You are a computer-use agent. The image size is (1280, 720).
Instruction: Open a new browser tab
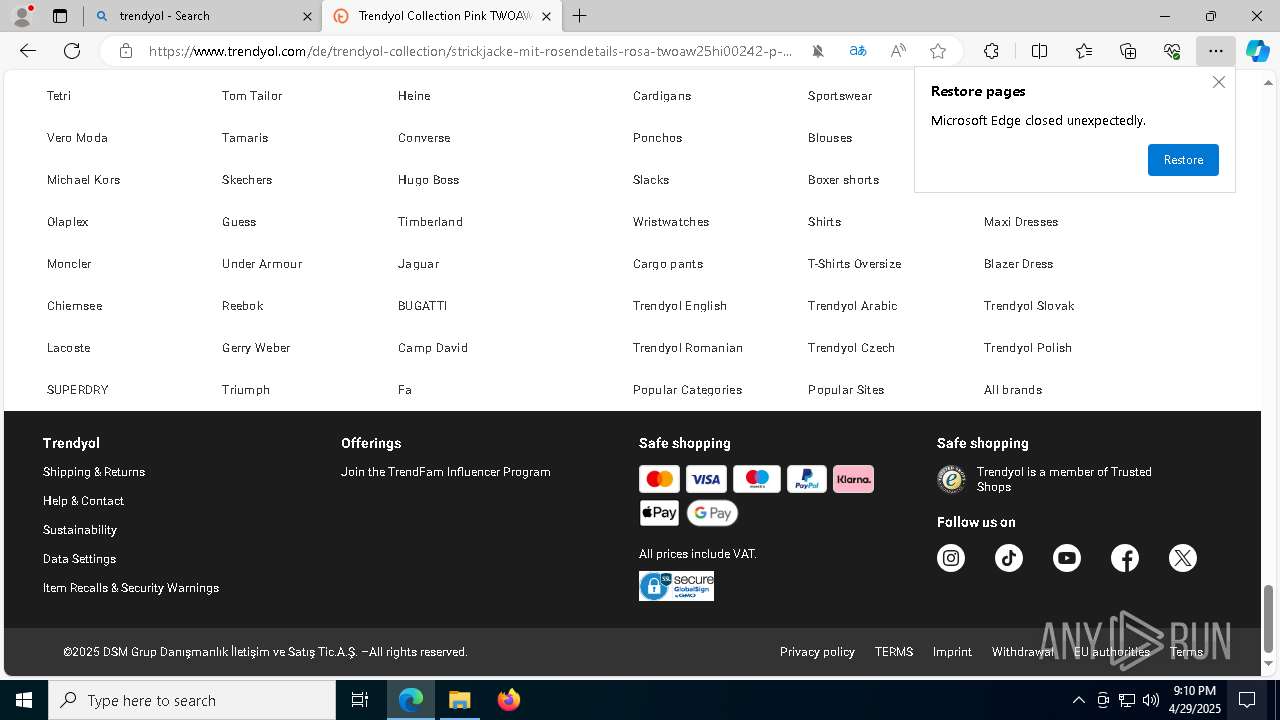point(580,16)
